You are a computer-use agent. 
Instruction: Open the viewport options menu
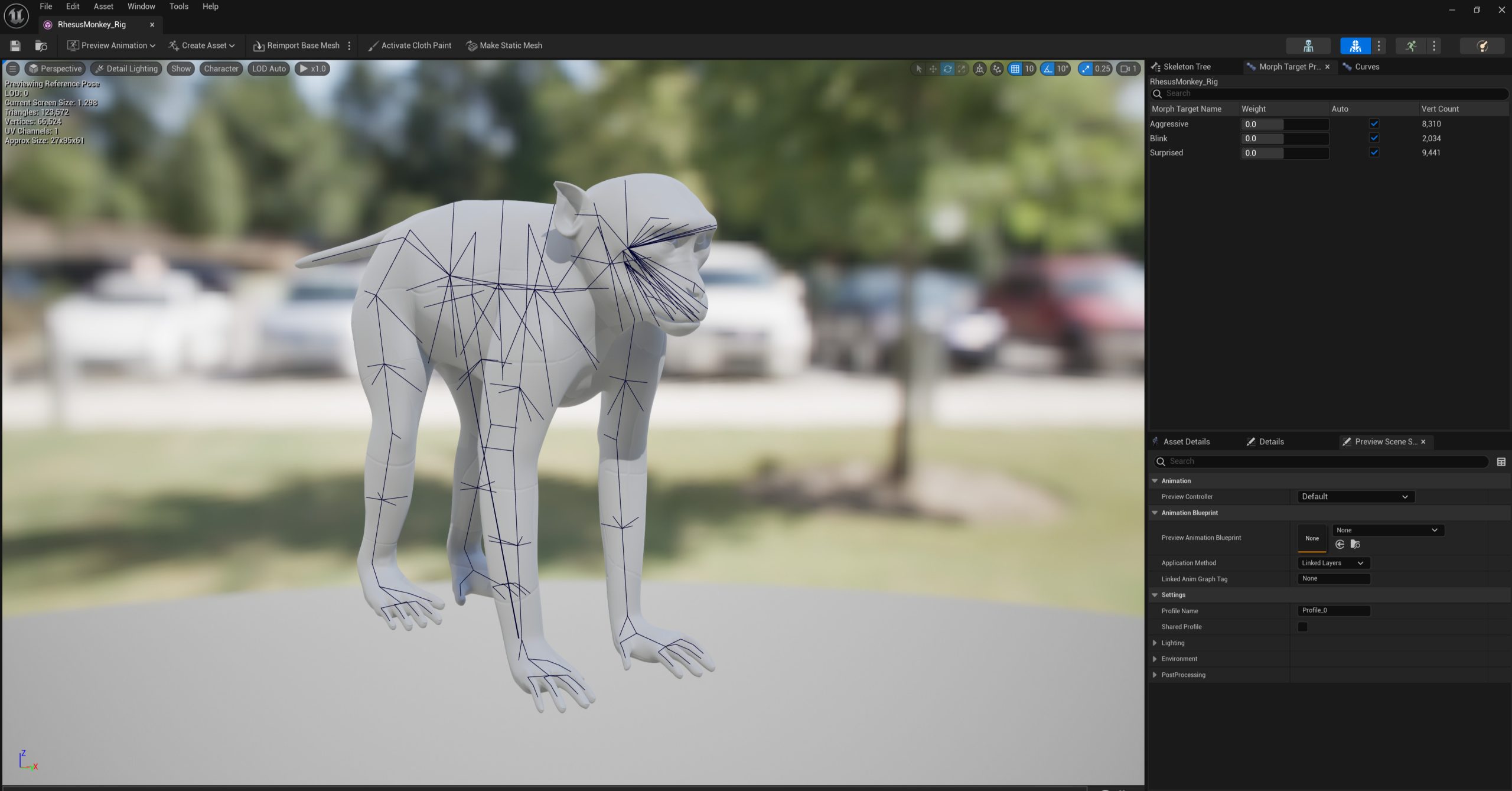12,69
